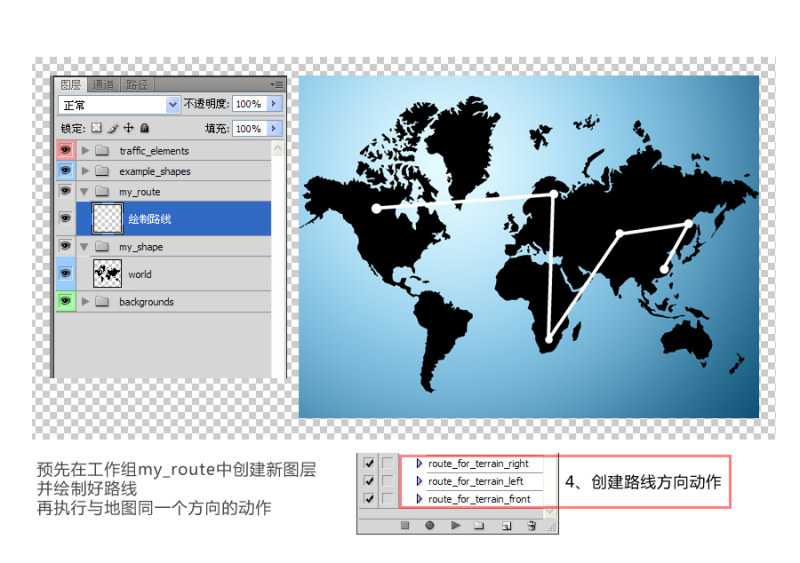Viewport: 800px width, 563px height.
Task: Select traffic_elements group name
Action: pos(154,151)
